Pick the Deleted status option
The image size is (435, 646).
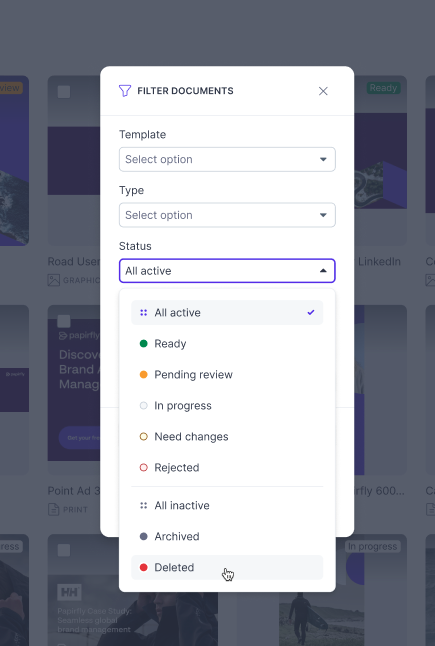(227, 567)
